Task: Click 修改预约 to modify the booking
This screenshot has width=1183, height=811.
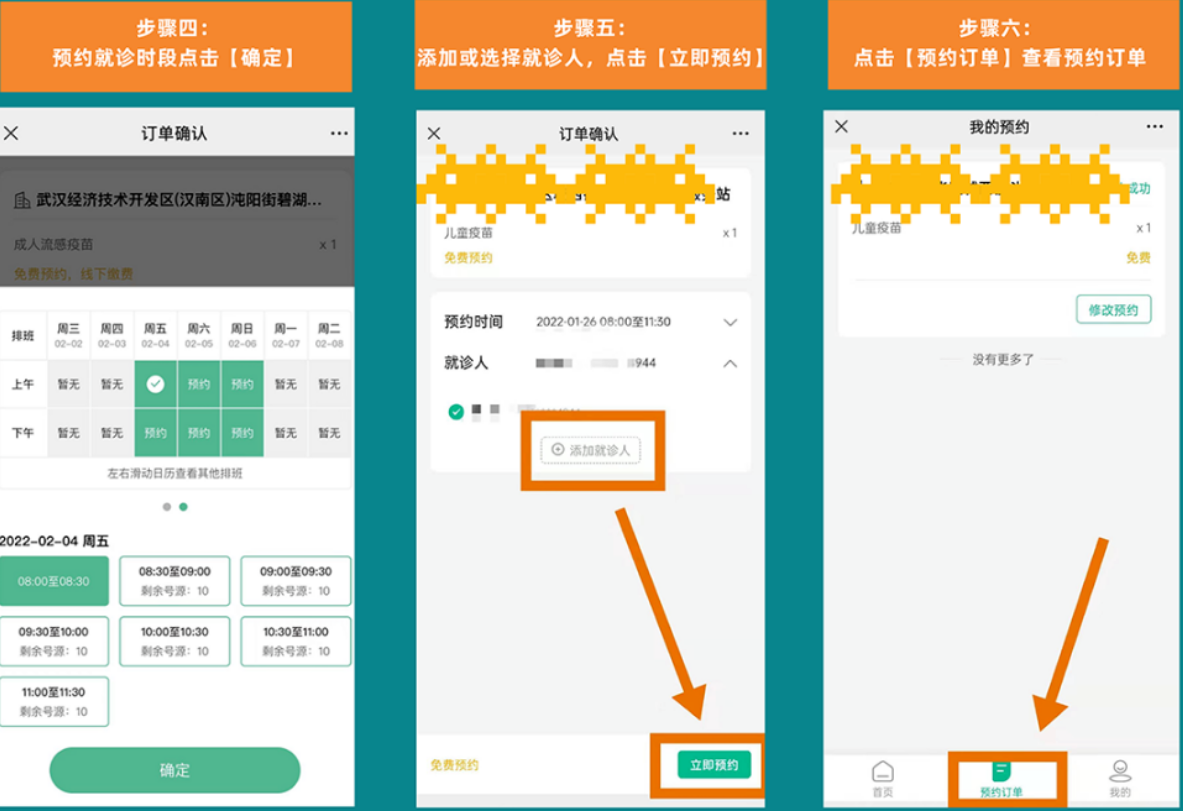Action: 1114,310
